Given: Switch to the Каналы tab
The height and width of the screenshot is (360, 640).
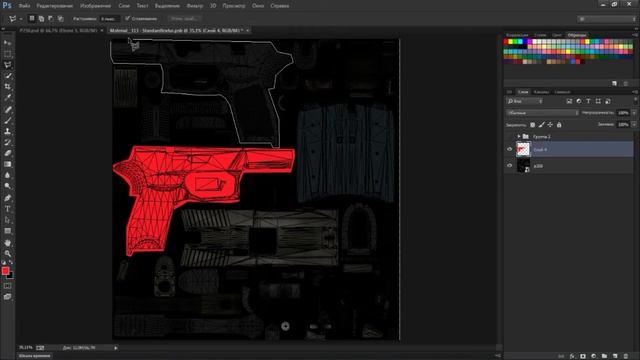Looking at the screenshot, I should tap(541, 92).
